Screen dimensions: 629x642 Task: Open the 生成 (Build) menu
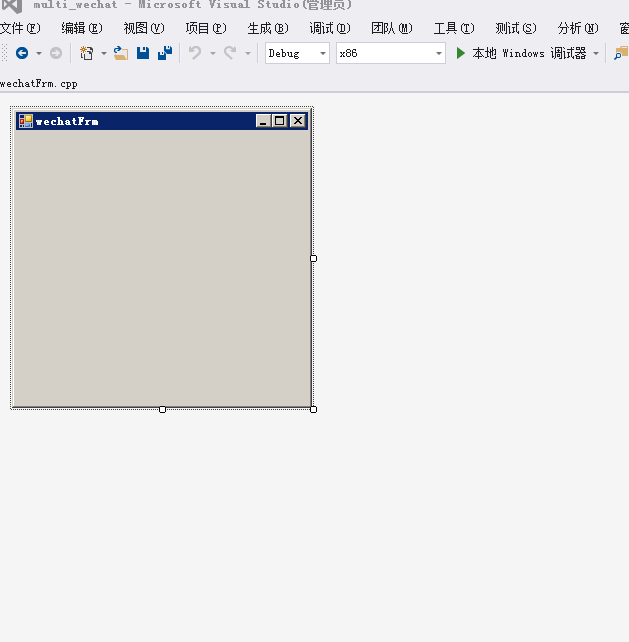(x=267, y=28)
